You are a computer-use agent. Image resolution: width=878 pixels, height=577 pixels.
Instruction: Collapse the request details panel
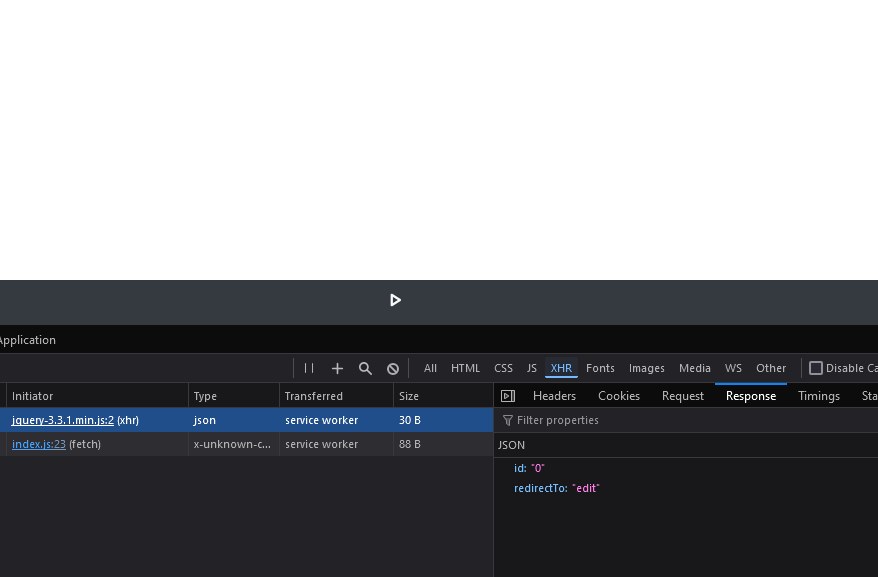point(507,396)
